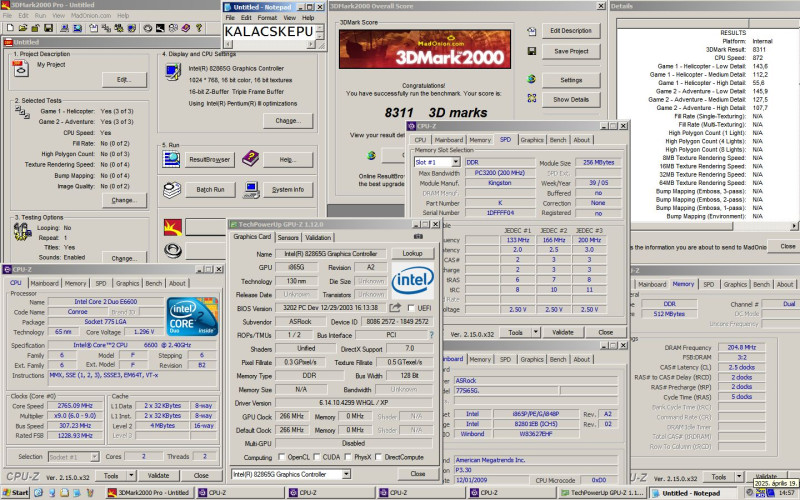The width and height of the screenshot is (800, 500).
Task: Click the purple help book icon beside Help button
Action: [x=251, y=159]
